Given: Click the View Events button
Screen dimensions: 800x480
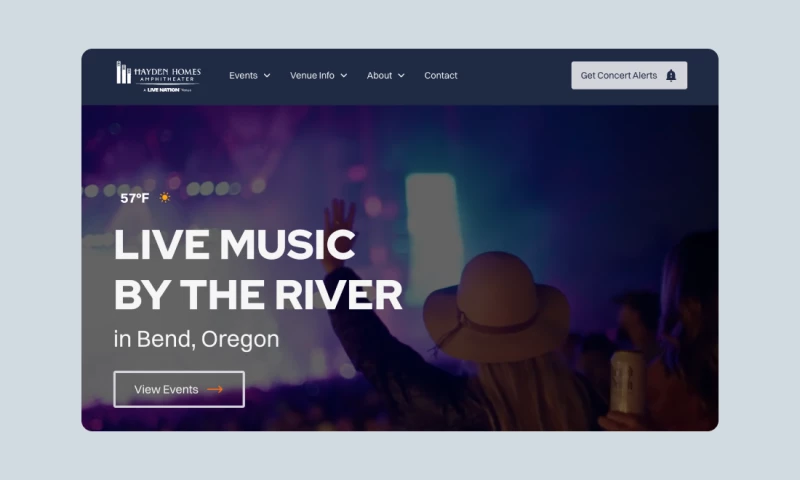Looking at the screenshot, I should 179,389.
